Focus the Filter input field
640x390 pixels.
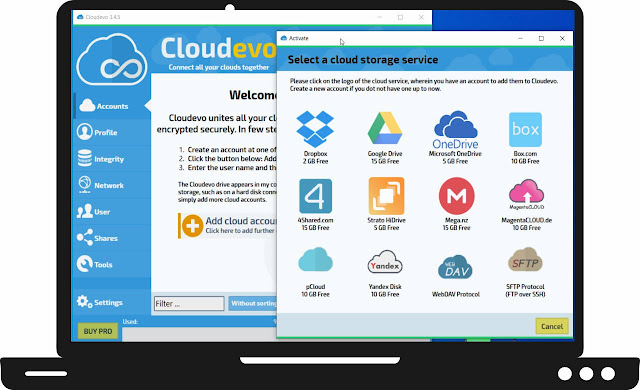[189, 304]
